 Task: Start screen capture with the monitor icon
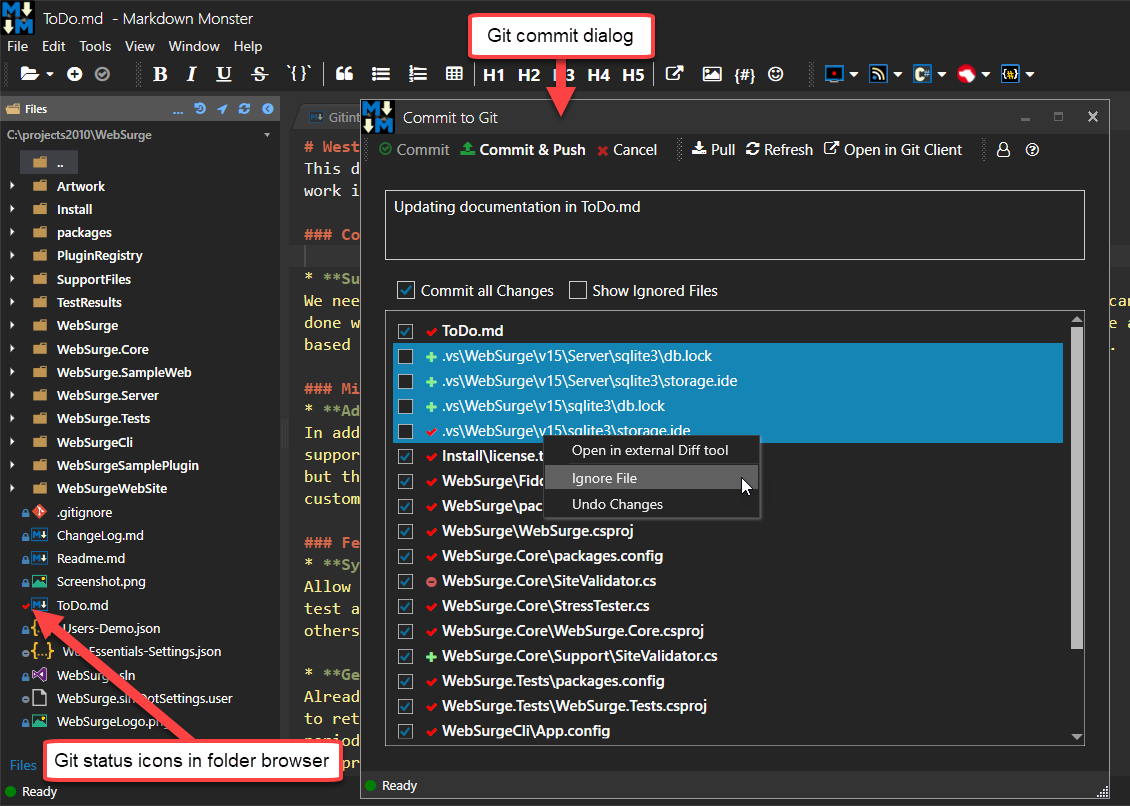(834, 74)
